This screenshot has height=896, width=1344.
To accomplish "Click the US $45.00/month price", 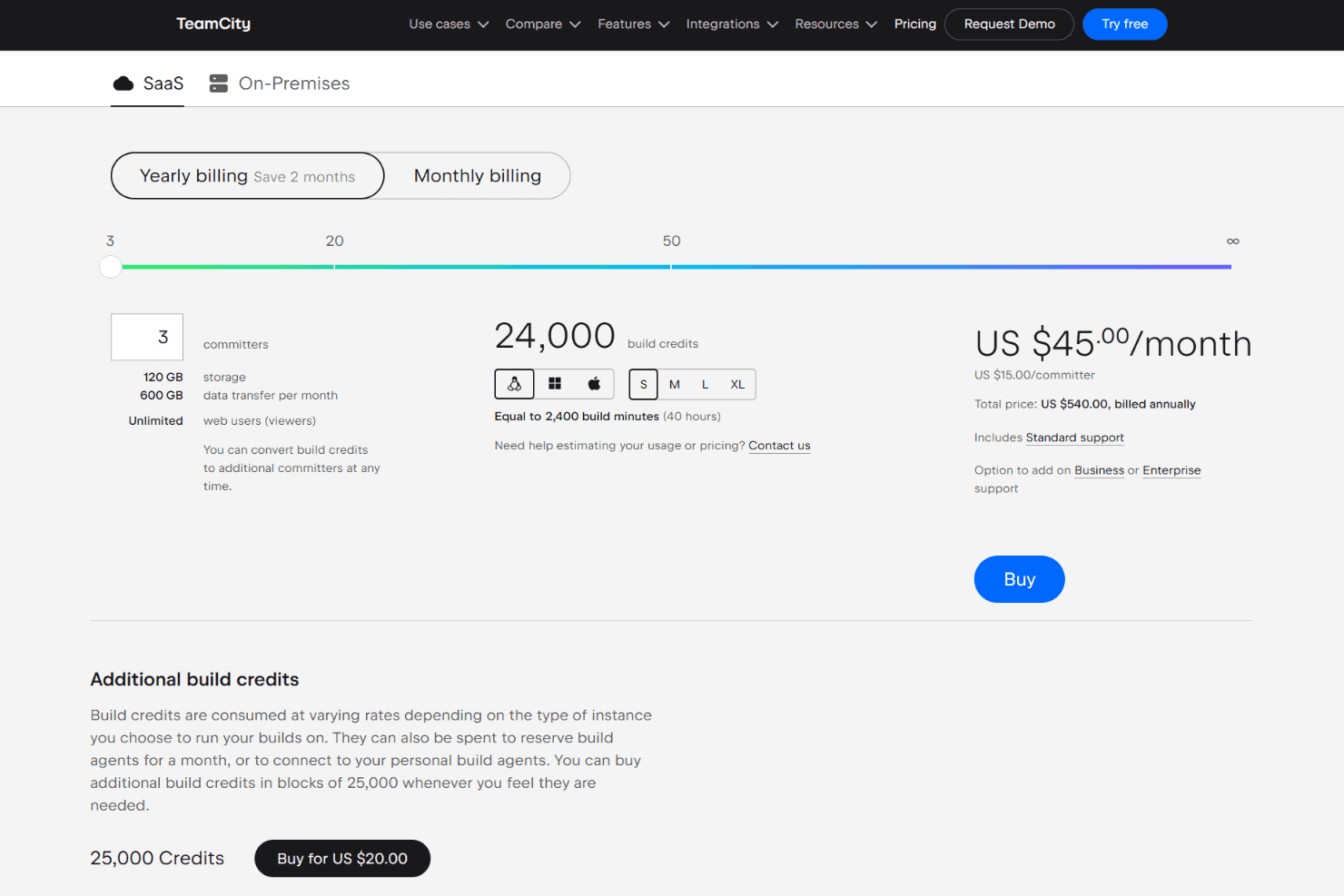I will click(1113, 344).
